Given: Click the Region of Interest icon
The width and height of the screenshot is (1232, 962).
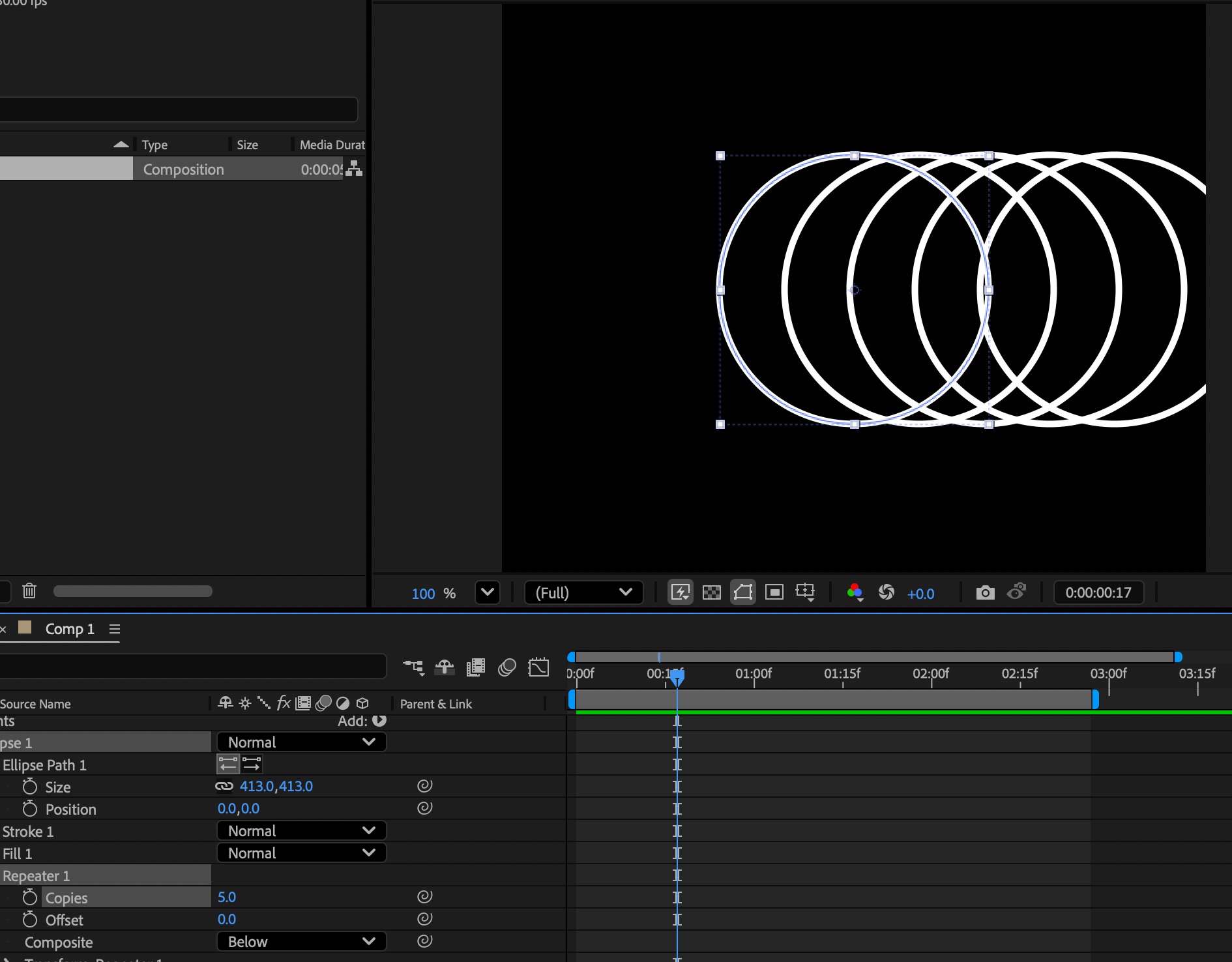Looking at the screenshot, I should pyautogui.click(x=774, y=592).
